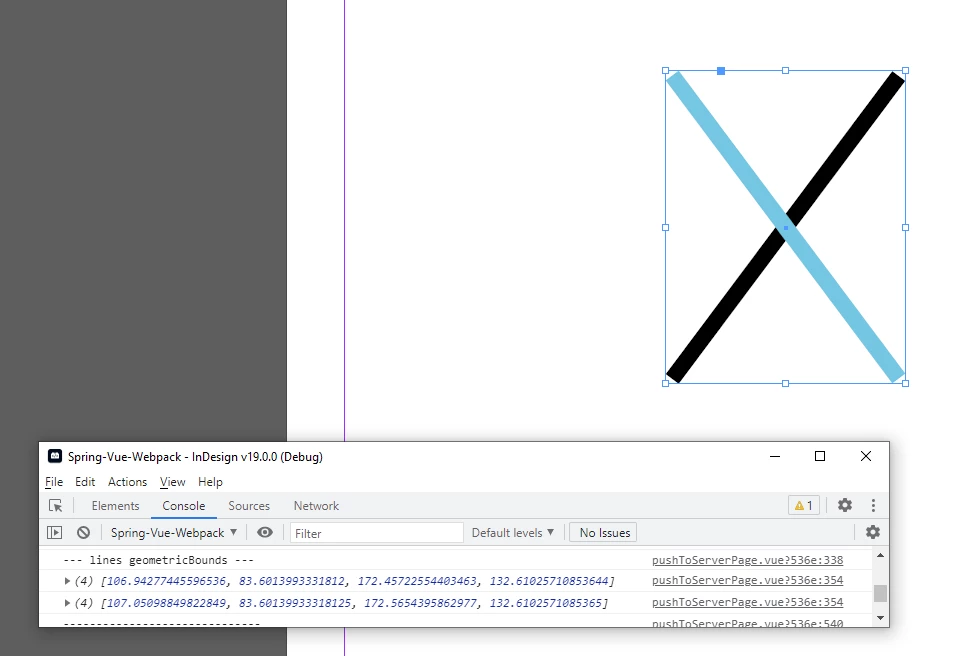This screenshot has height=656, width=972.
Task: Expand the array starting with 107.05098849822849
Action: (67, 603)
